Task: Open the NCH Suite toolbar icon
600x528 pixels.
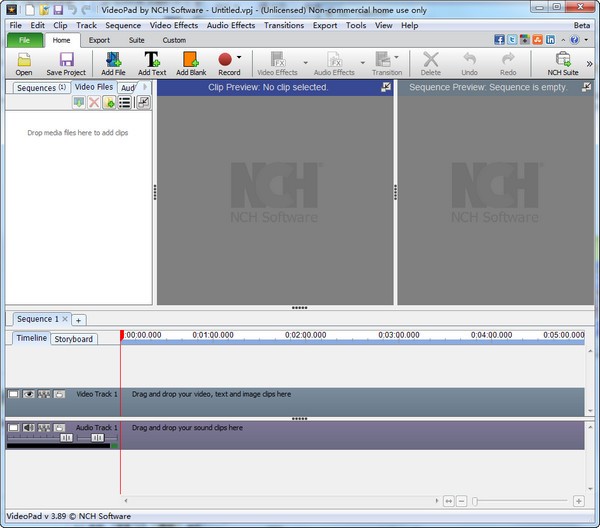Action: tap(563, 62)
